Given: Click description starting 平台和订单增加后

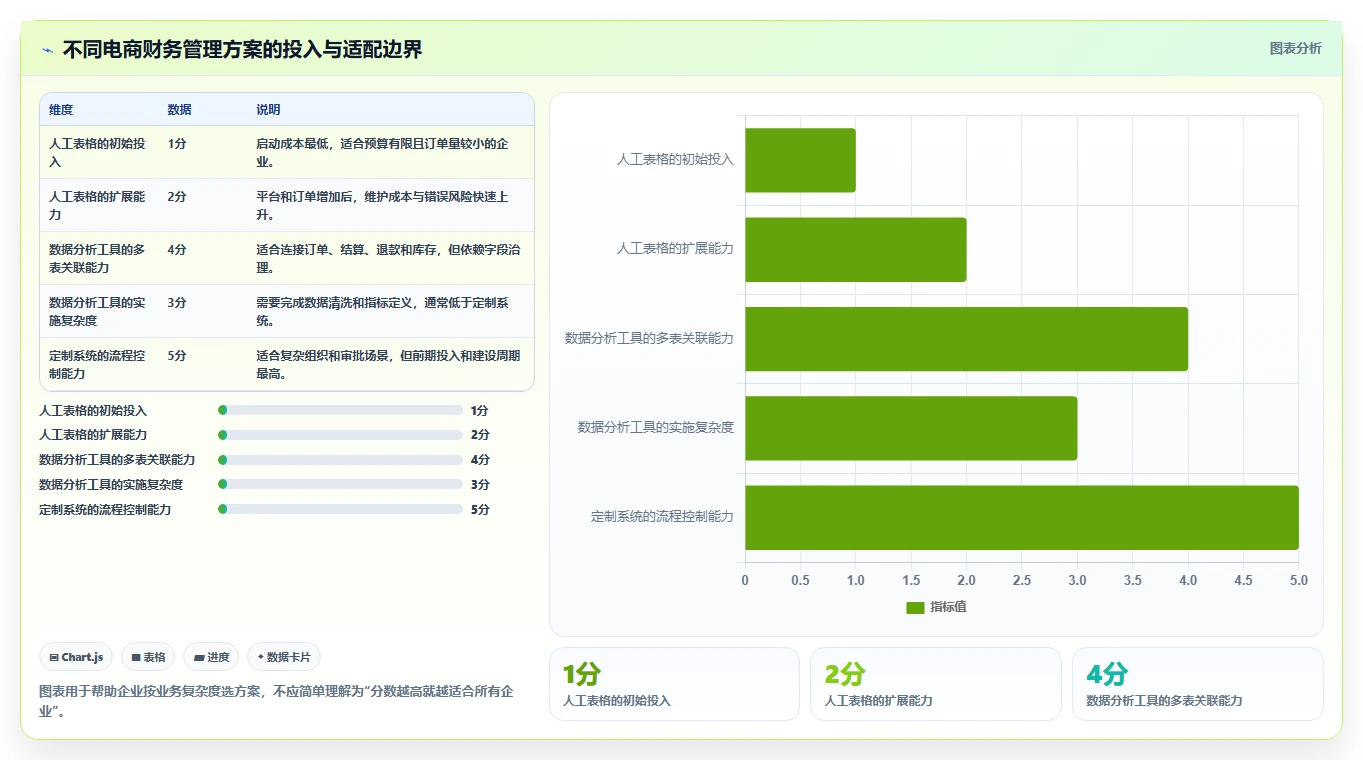Looking at the screenshot, I should [388, 206].
